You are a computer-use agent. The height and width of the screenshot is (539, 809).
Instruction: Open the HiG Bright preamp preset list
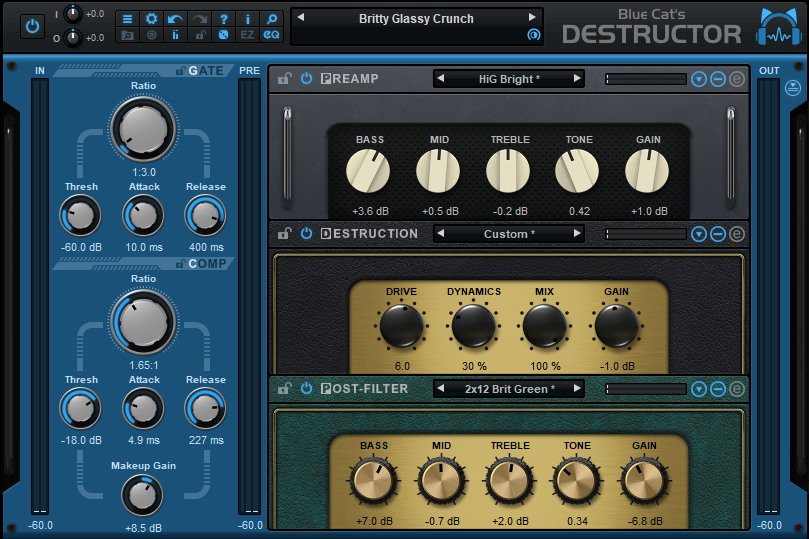point(508,79)
